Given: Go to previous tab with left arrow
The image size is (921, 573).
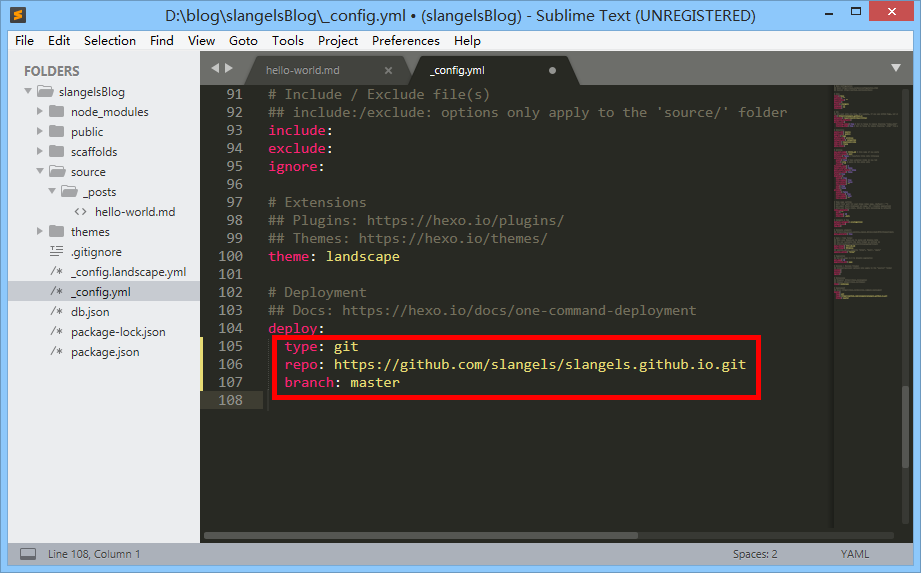Looking at the screenshot, I should click(215, 68).
